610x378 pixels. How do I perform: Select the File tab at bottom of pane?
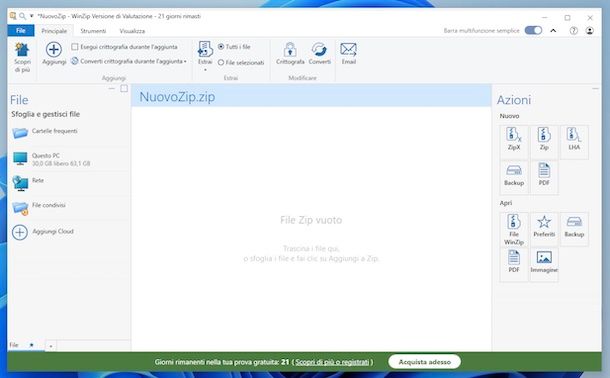click(14, 345)
